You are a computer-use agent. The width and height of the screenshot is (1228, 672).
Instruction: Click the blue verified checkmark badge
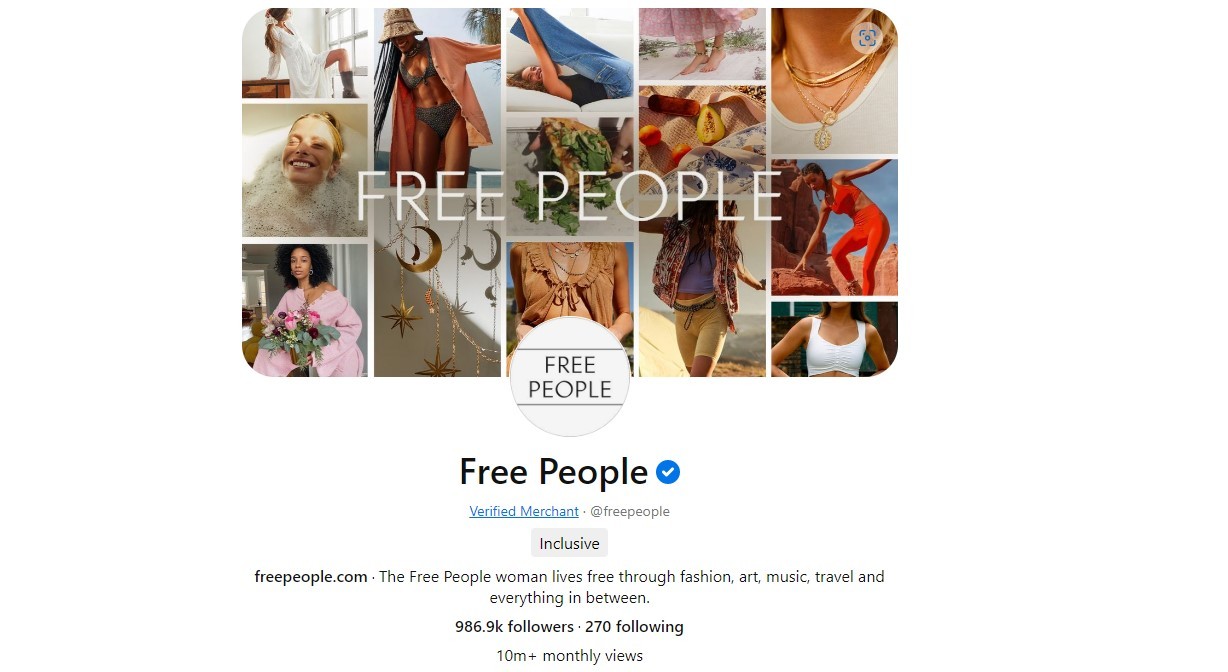[x=668, y=472]
